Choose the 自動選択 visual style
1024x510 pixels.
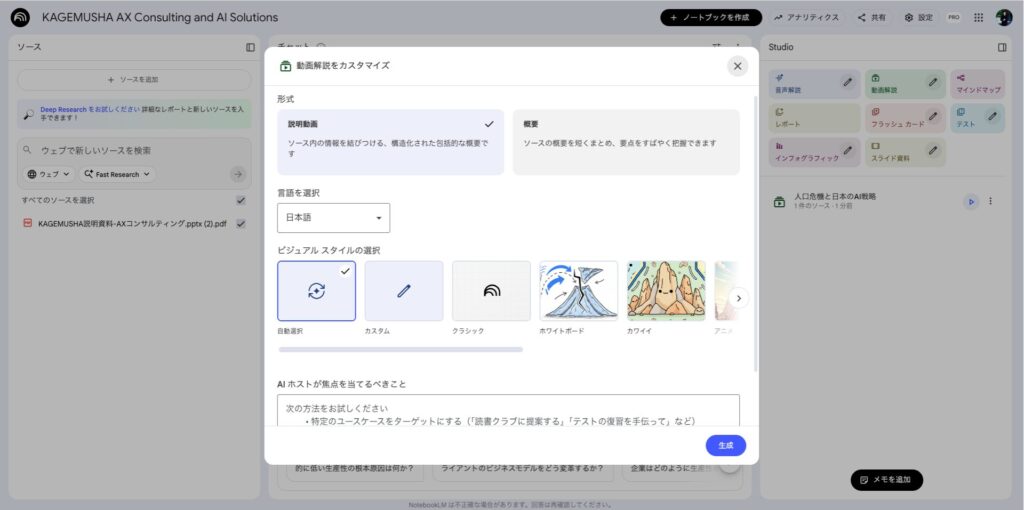316,291
